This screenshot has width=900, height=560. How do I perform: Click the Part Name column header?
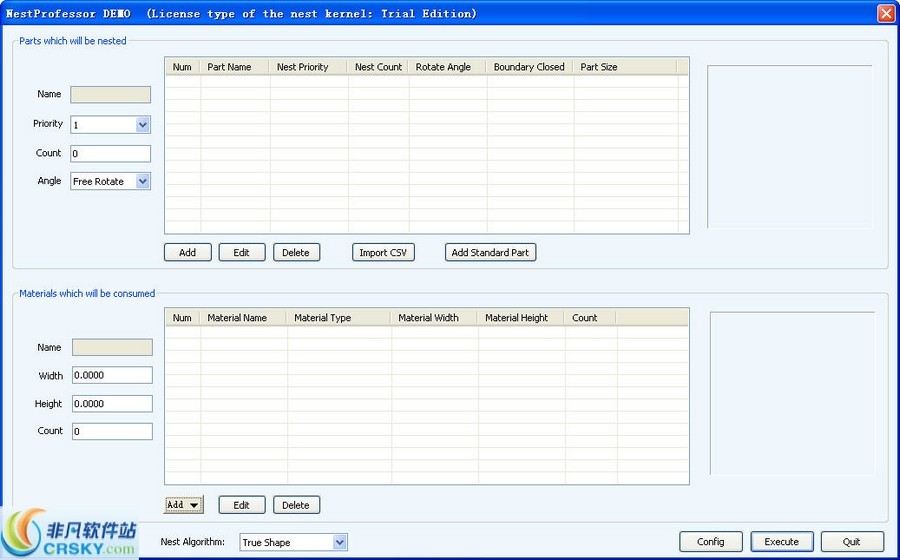click(x=235, y=67)
